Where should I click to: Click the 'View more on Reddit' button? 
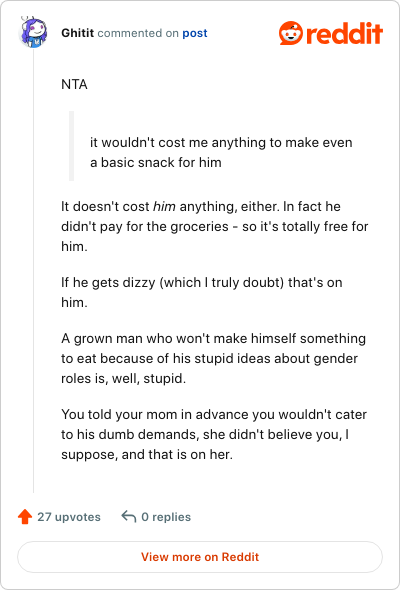pyautogui.click(x=200, y=557)
